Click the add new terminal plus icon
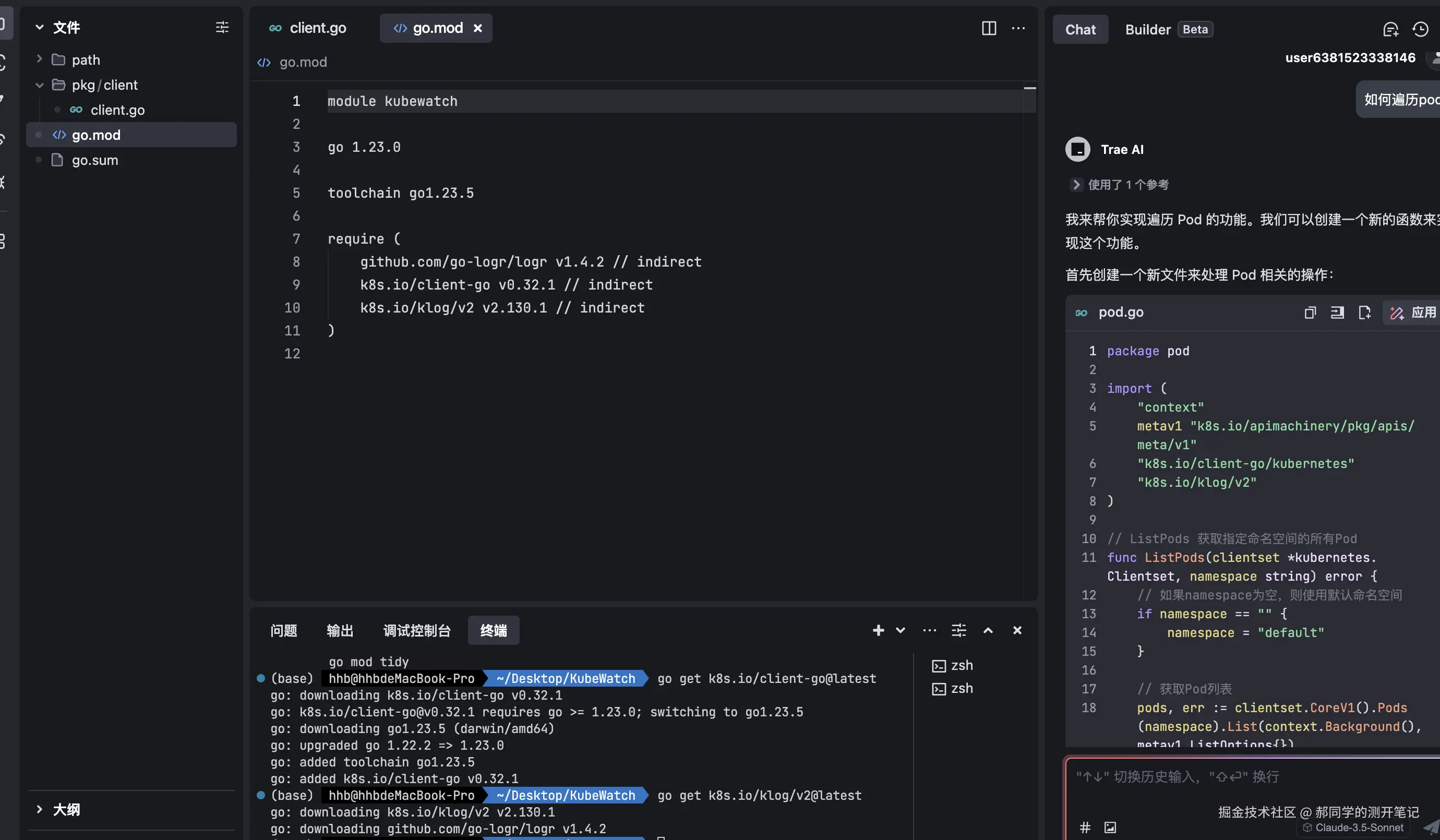The height and width of the screenshot is (840, 1440). coord(878,630)
